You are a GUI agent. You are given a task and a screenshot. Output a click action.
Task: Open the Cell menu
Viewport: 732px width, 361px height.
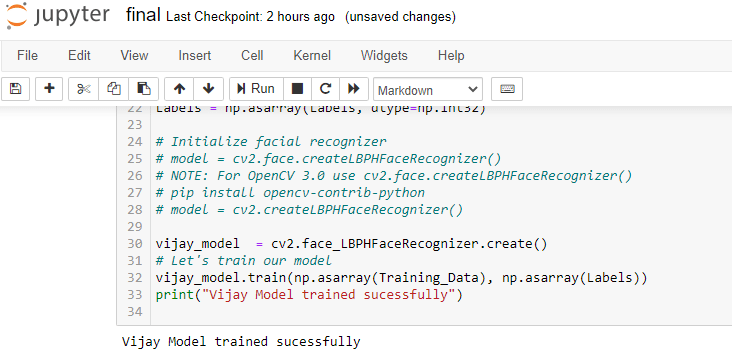pos(252,56)
